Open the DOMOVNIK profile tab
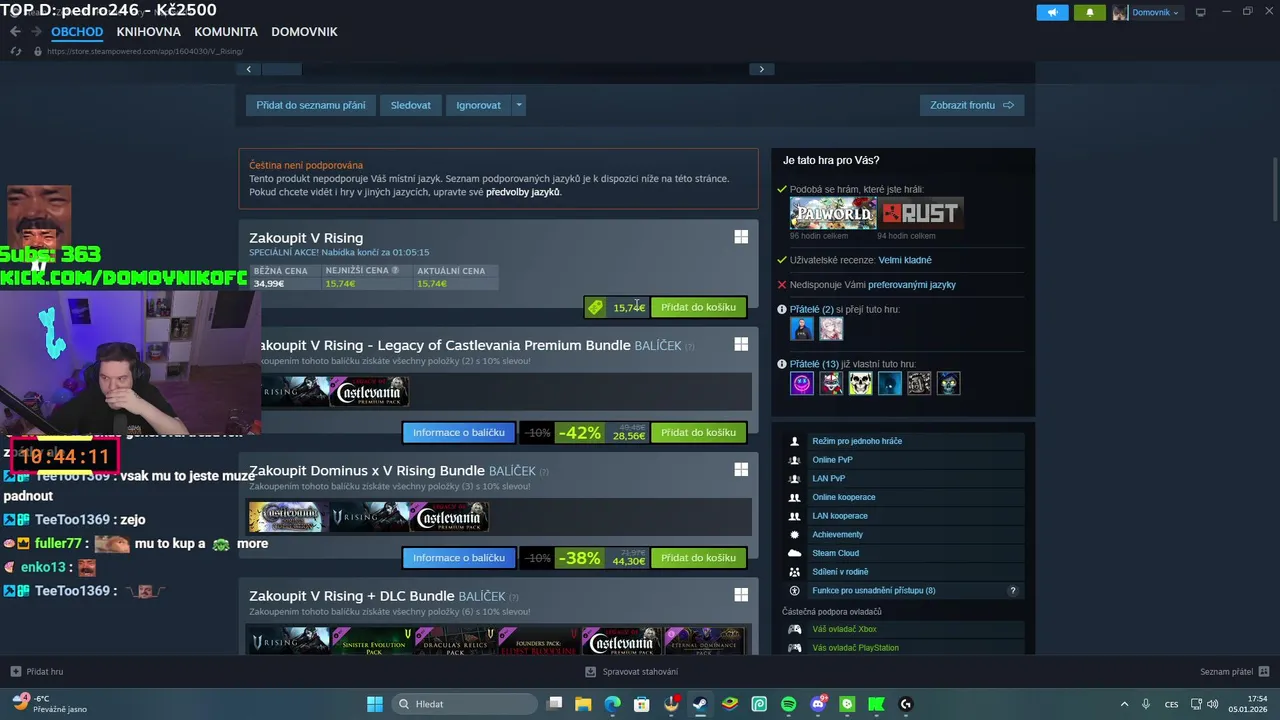 click(304, 31)
